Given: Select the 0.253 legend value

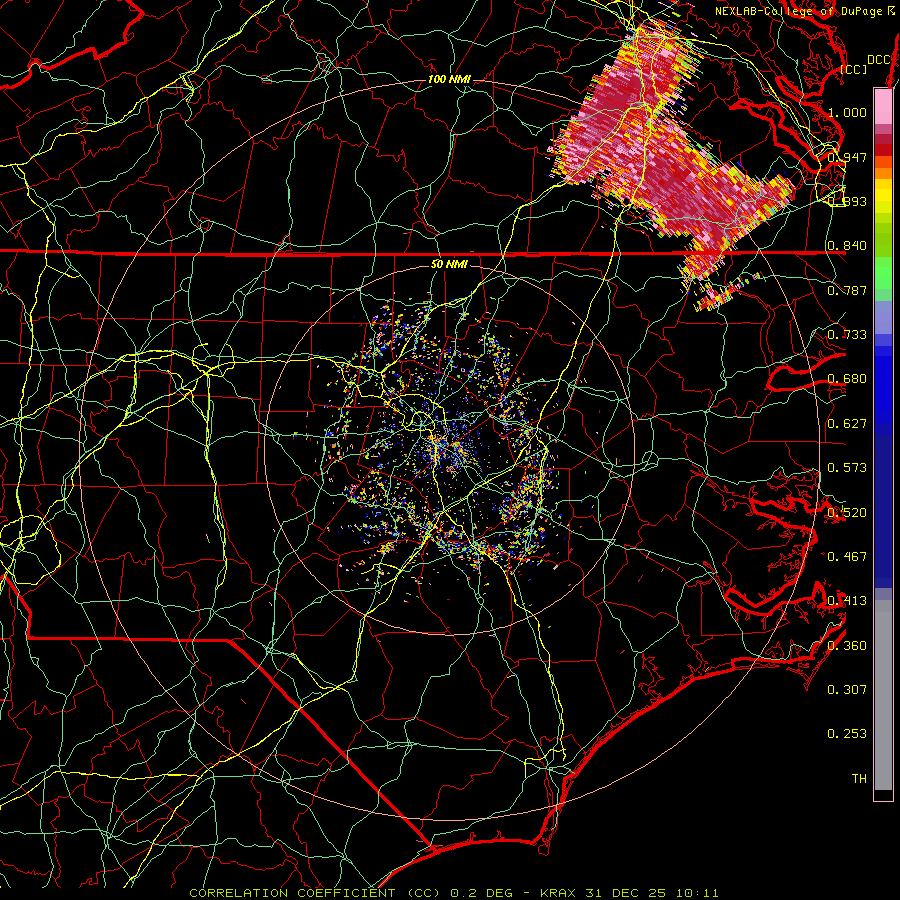Looking at the screenshot, I should coord(847,734).
